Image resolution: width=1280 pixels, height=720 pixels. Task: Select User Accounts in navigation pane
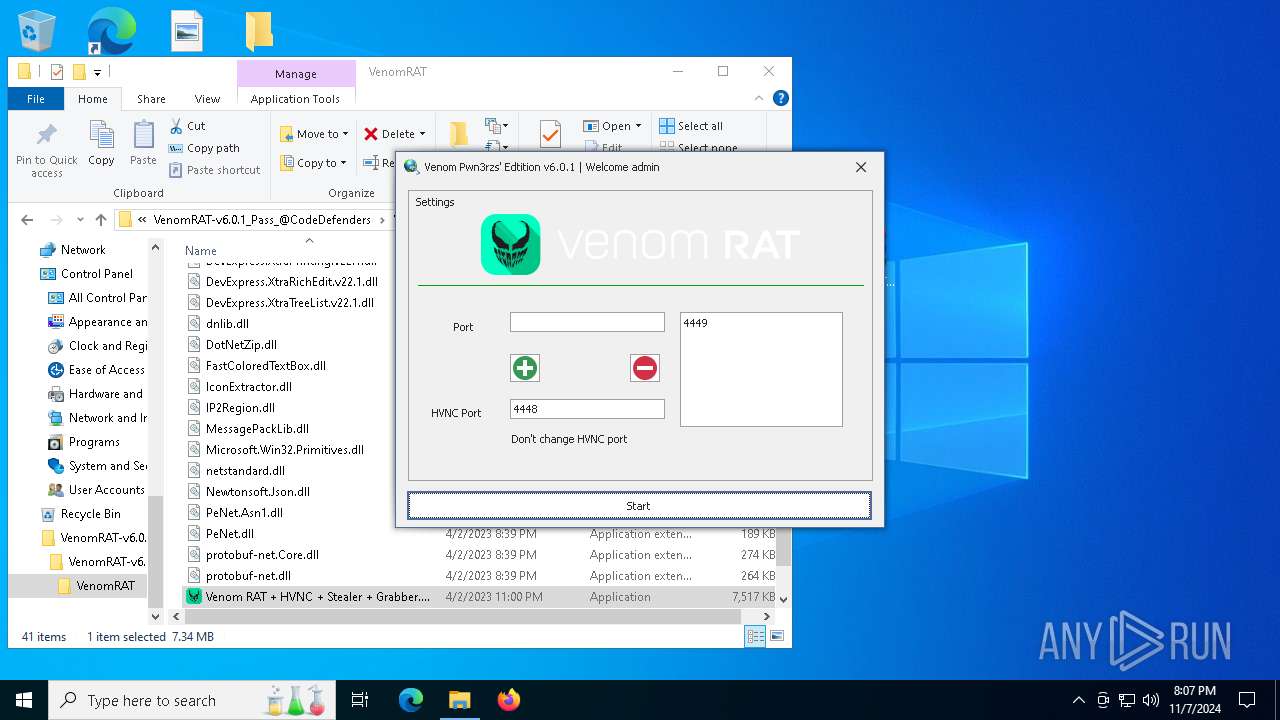click(x=106, y=490)
